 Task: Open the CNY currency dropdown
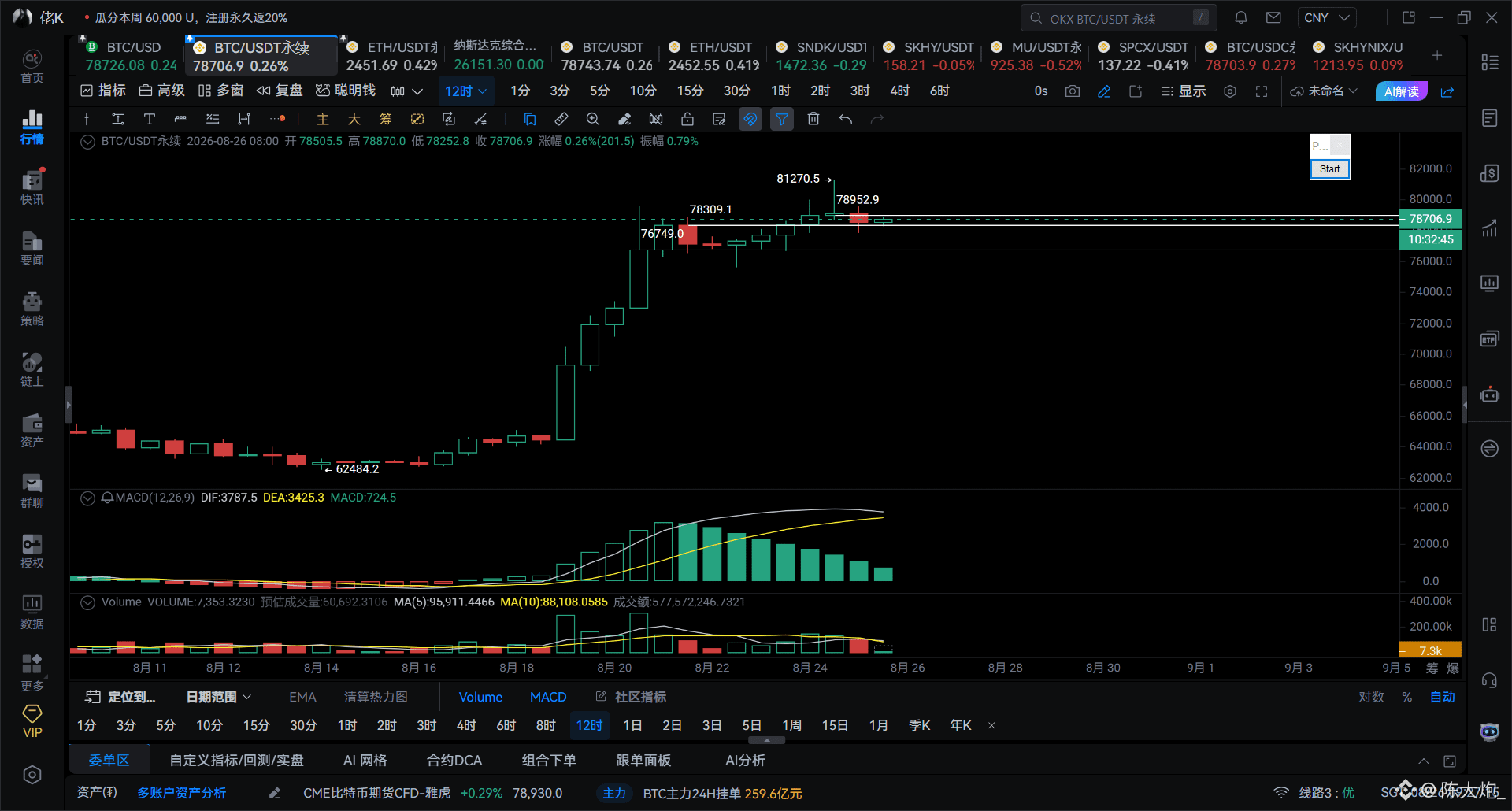pyautogui.click(x=1327, y=17)
